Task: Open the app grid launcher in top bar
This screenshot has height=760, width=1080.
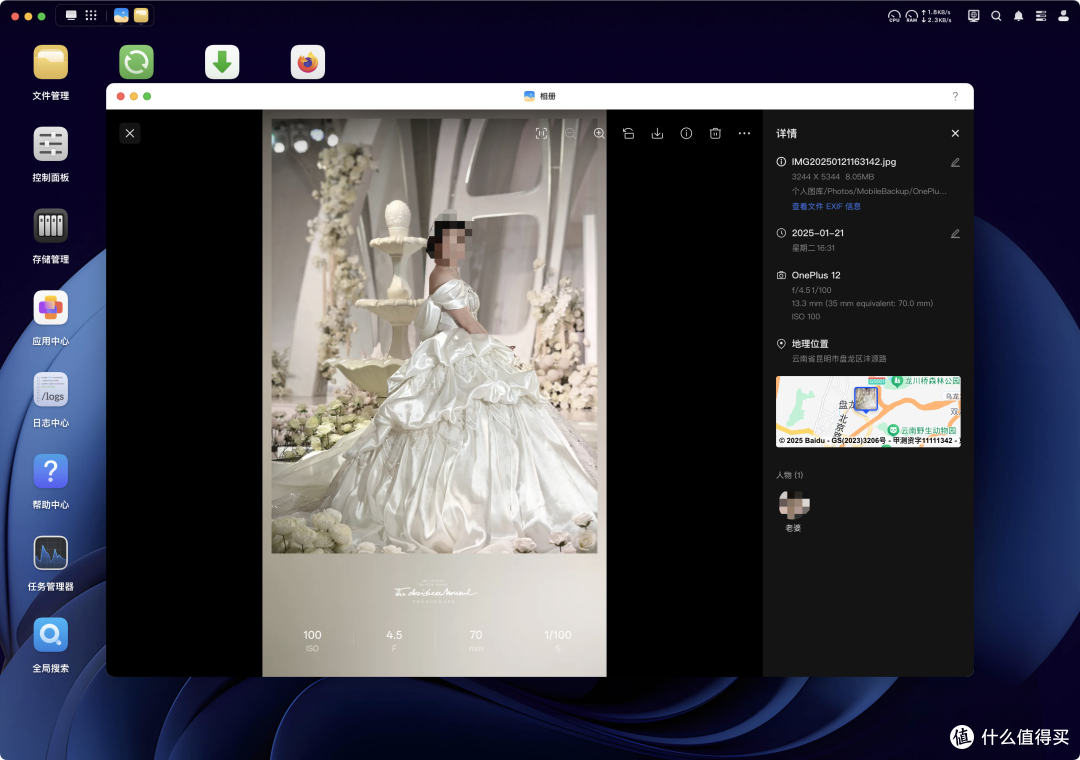Action: 91,15
